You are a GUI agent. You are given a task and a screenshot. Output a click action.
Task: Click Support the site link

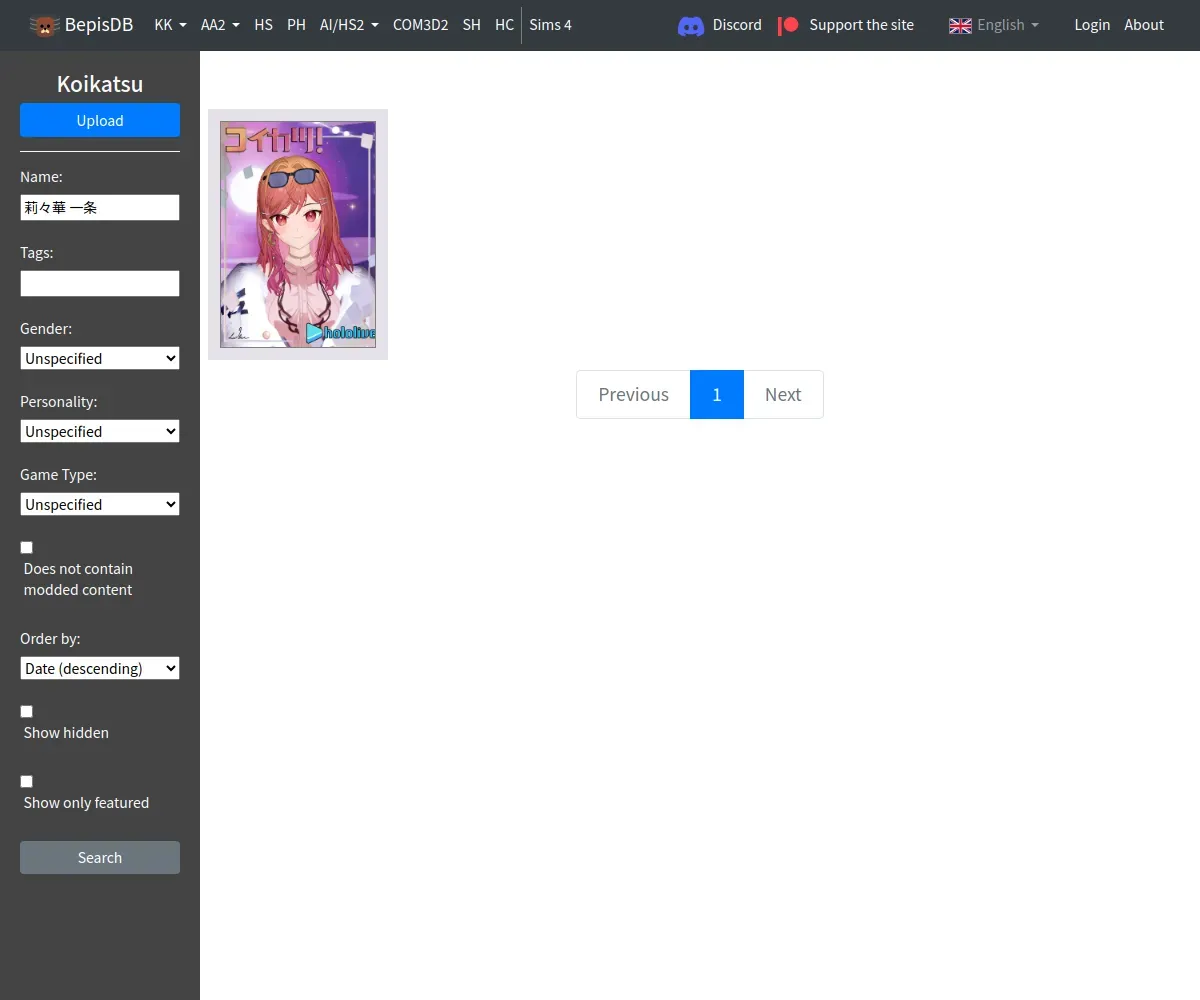(861, 25)
